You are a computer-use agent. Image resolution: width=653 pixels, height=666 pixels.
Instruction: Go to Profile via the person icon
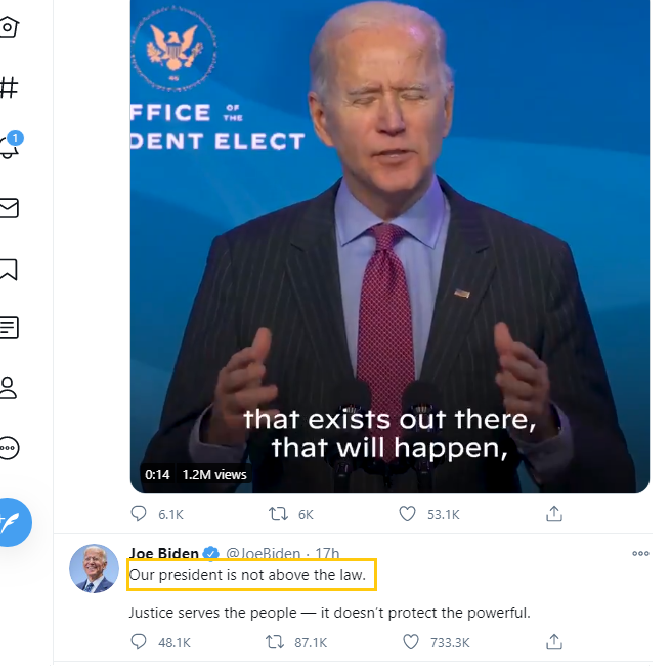click(8, 387)
